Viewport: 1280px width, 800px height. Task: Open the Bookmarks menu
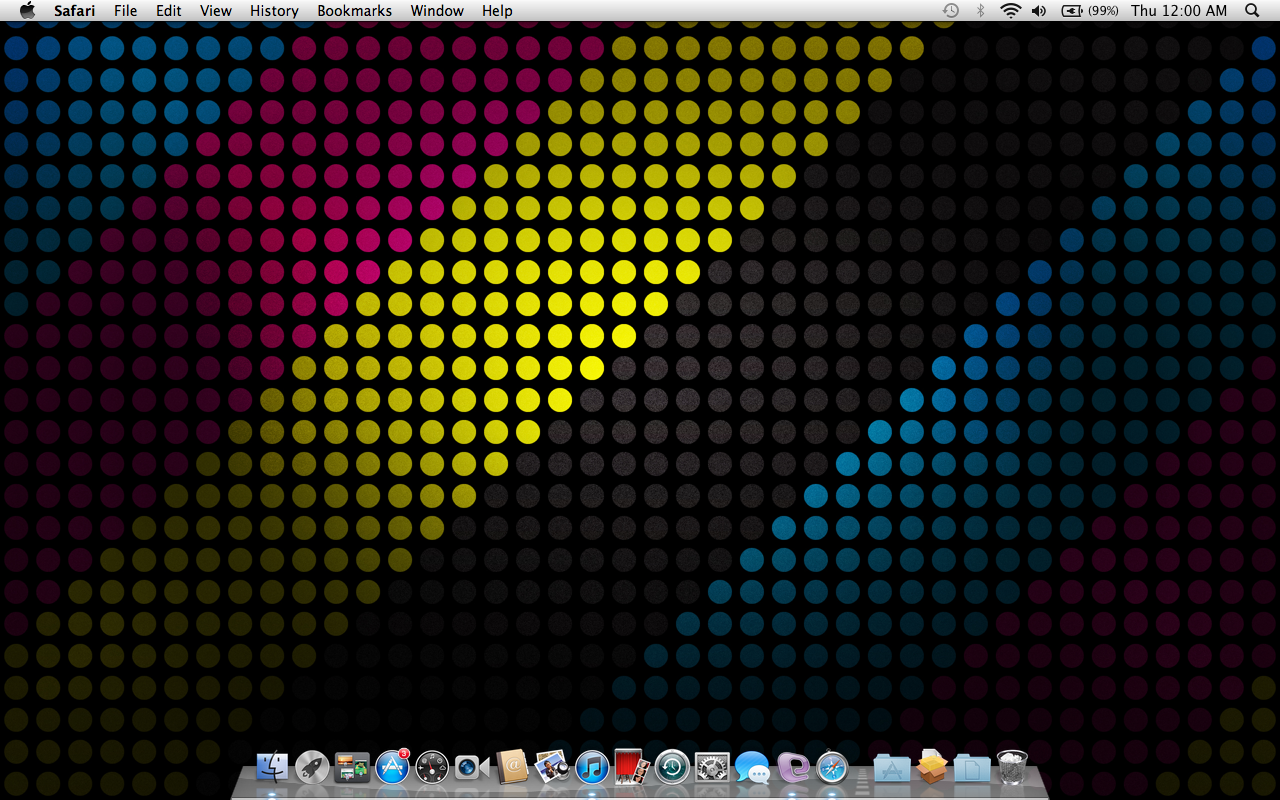[354, 11]
